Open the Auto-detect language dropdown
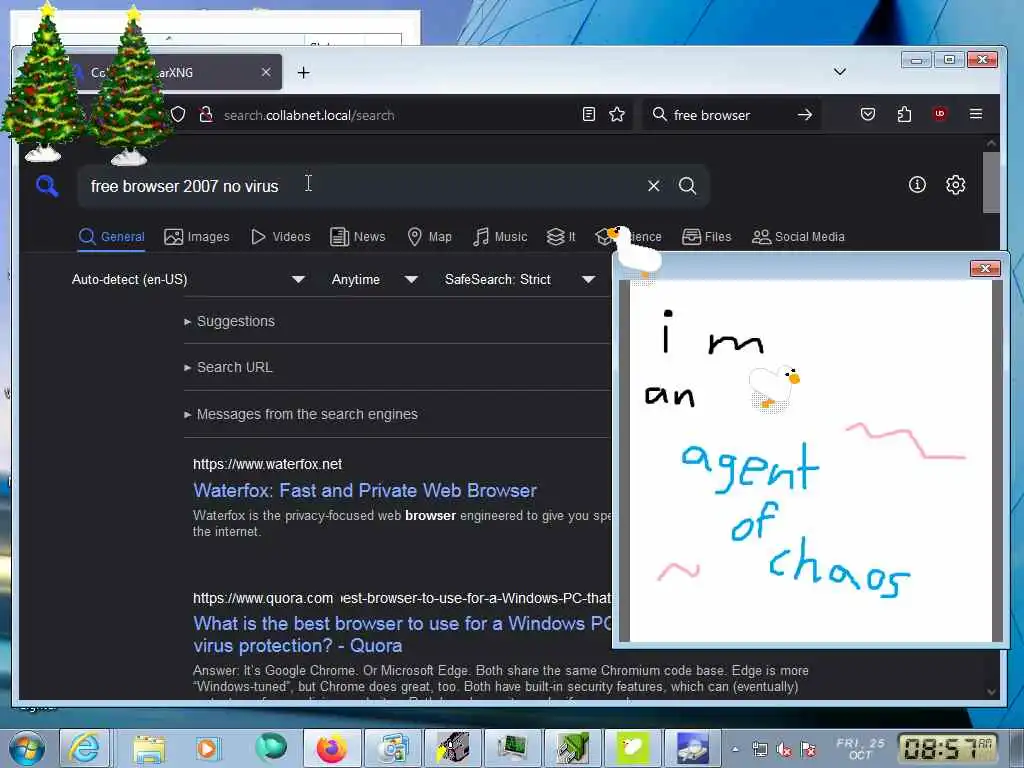This screenshot has height=768, width=1024. [188, 280]
